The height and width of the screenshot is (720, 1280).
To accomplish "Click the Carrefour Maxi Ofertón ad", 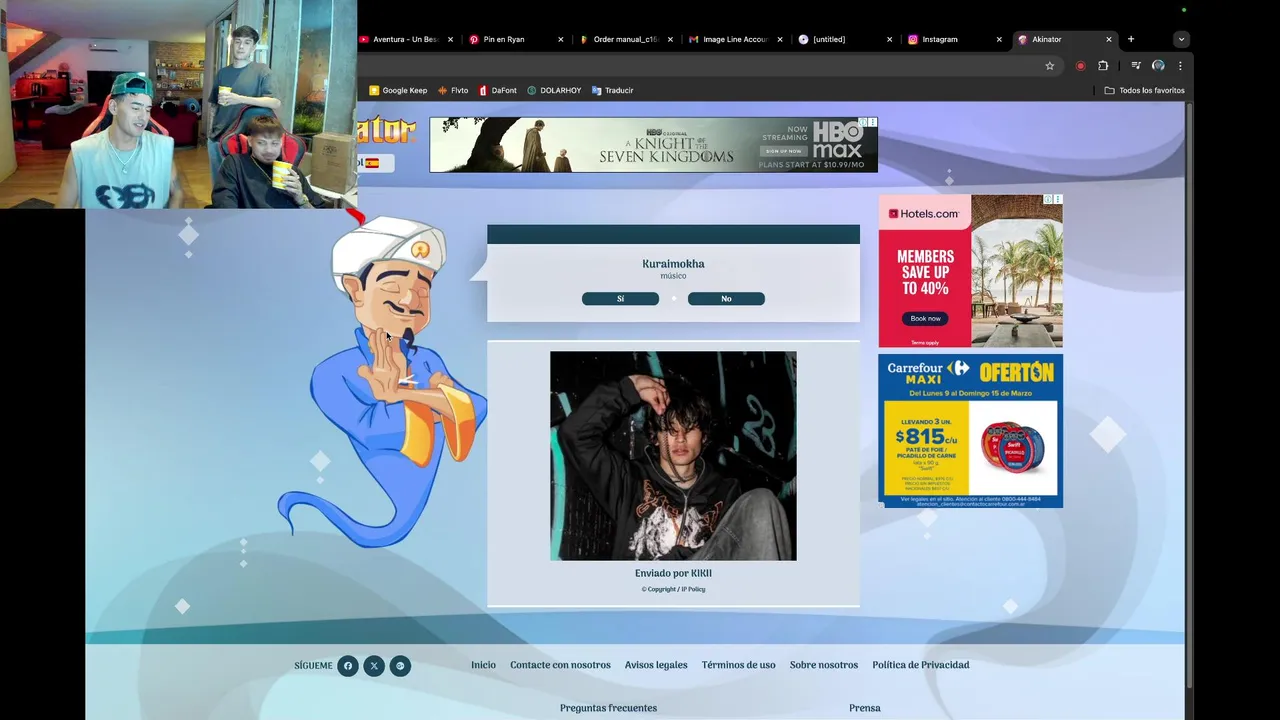I will coord(970,431).
